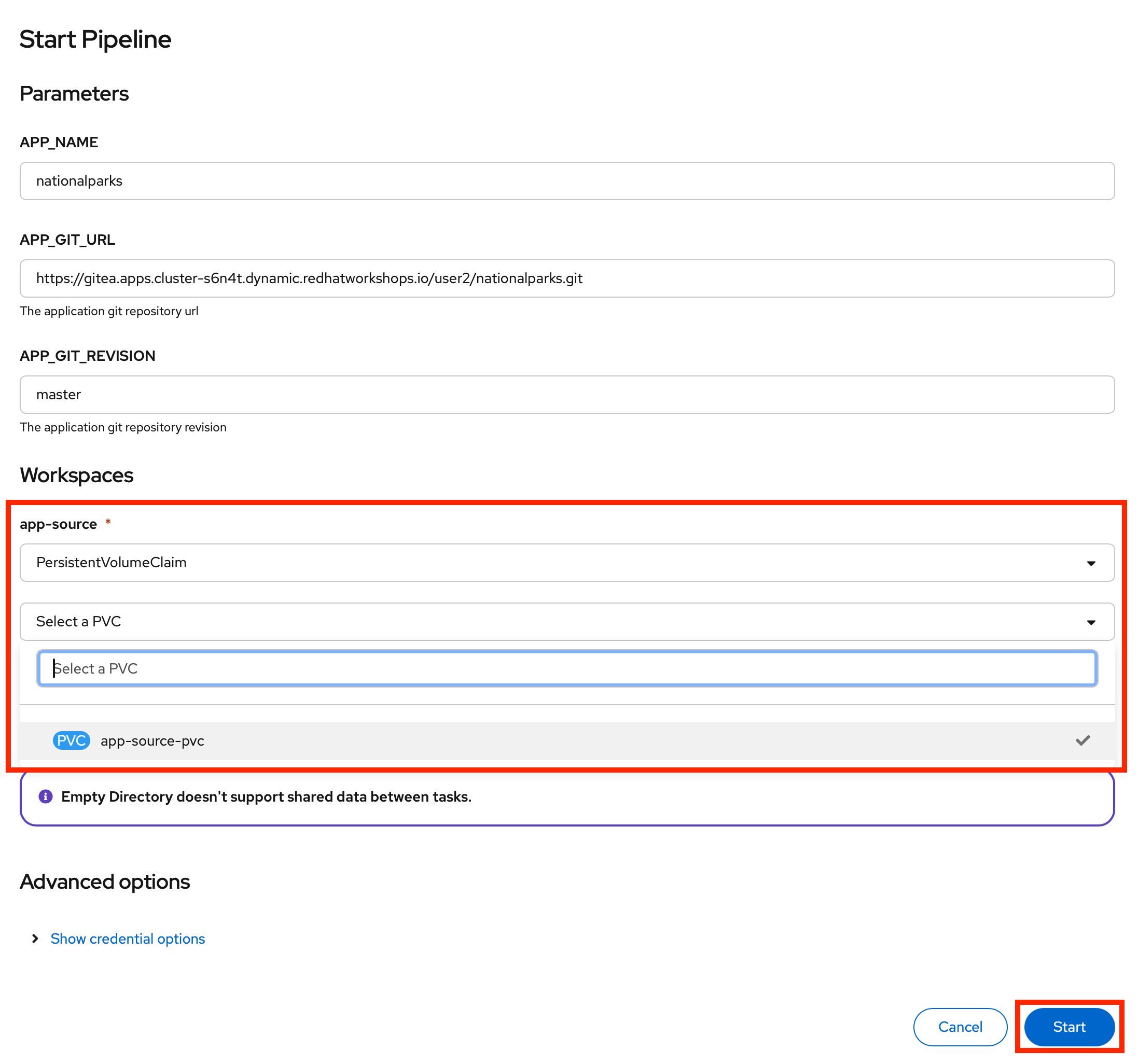Click the PVC badge icon

tap(71, 740)
